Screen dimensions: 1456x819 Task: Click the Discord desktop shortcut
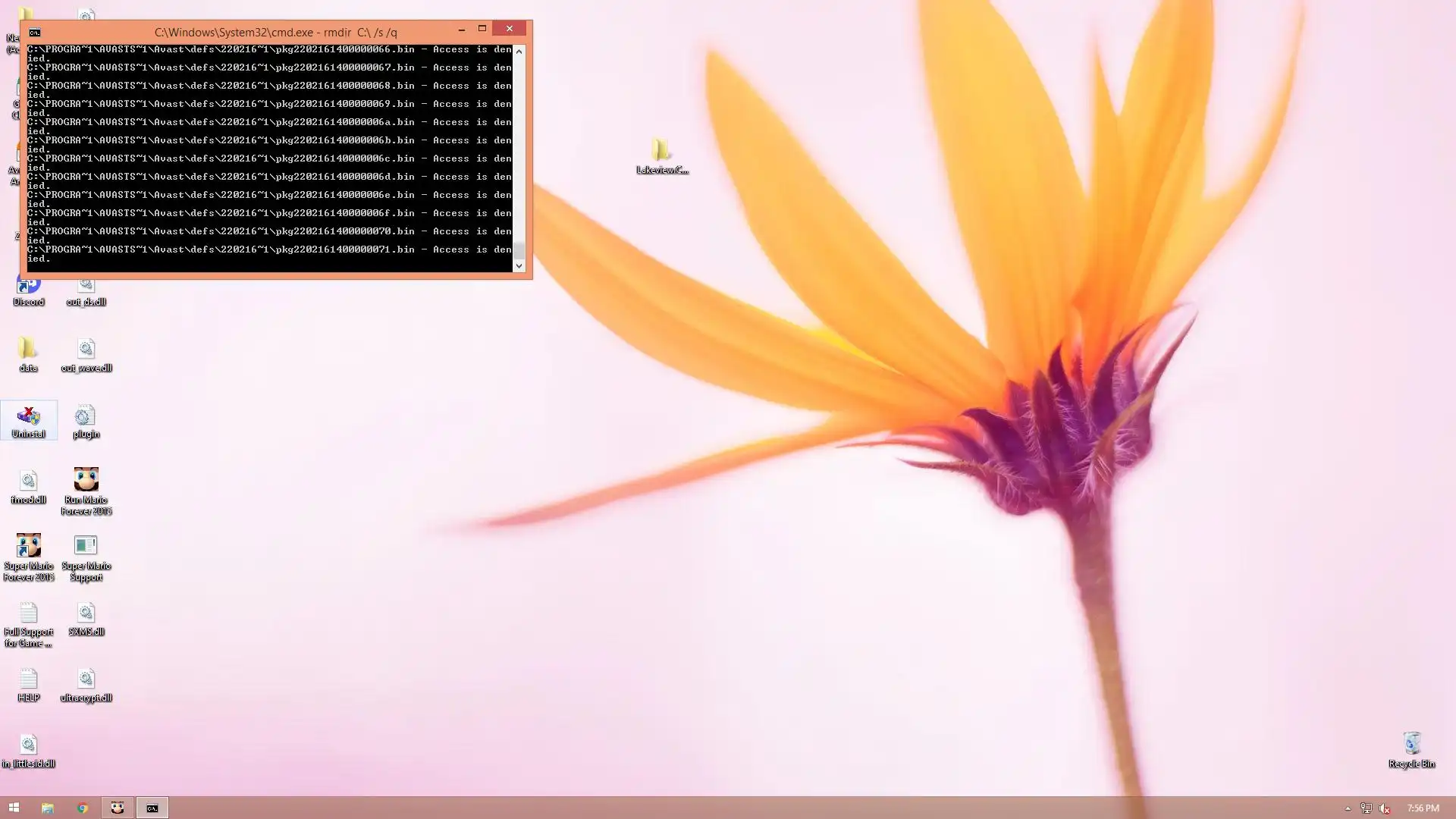pos(29,288)
